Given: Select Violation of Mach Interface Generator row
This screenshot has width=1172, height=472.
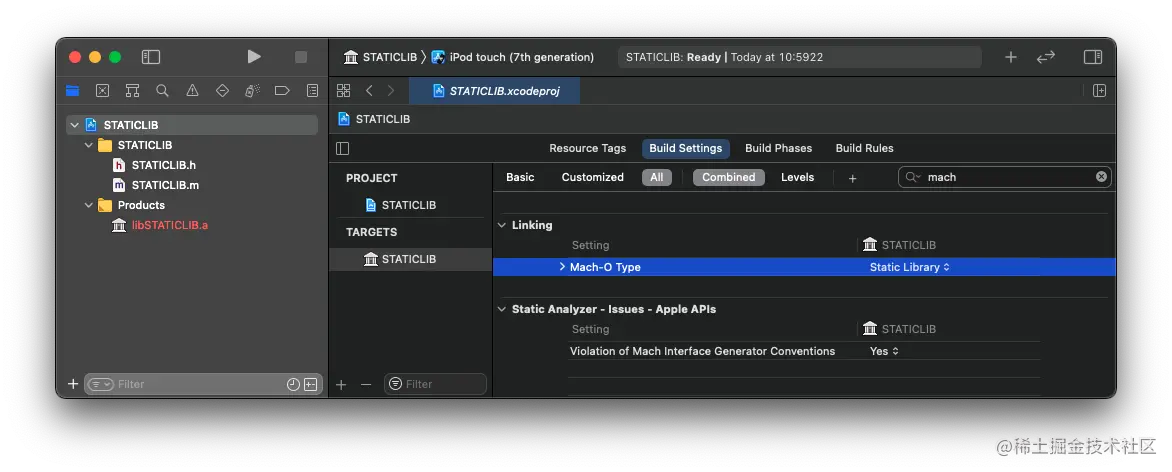Looking at the screenshot, I should pyautogui.click(x=804, y=351).
